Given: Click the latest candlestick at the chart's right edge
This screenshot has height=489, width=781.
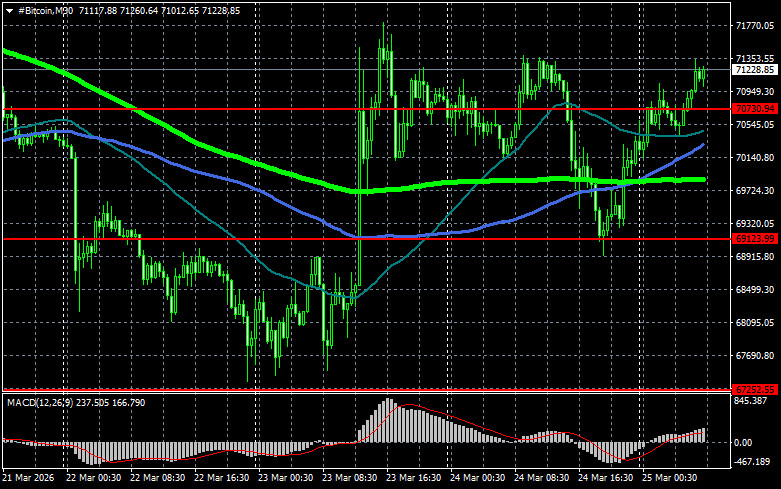Looking at the screenshot, I should click(x=703, y=75).
